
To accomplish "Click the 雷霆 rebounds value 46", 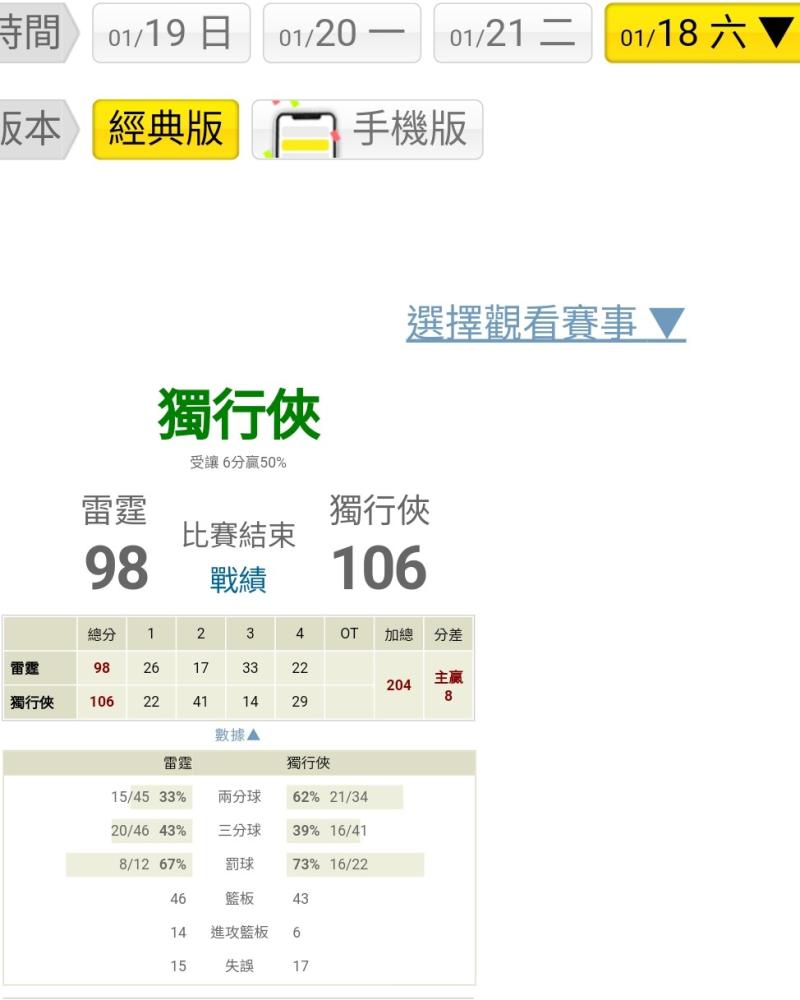I will (x=178, y=899).
